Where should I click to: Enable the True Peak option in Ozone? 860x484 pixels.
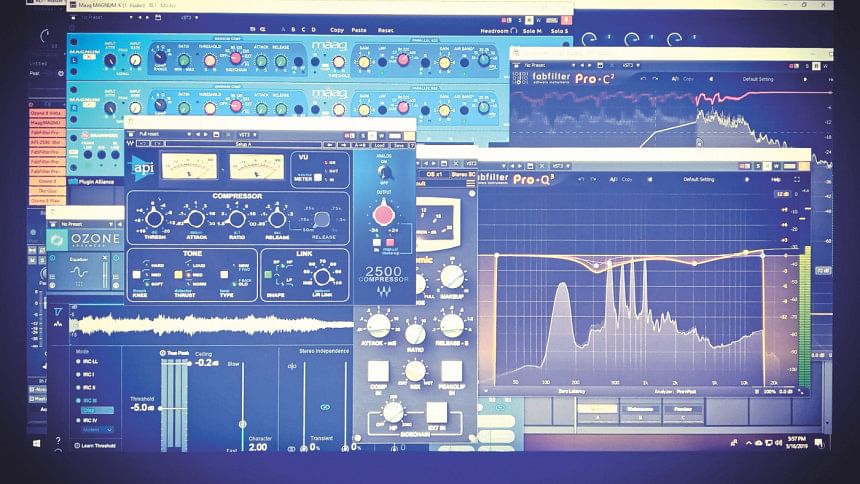[163, 353]
